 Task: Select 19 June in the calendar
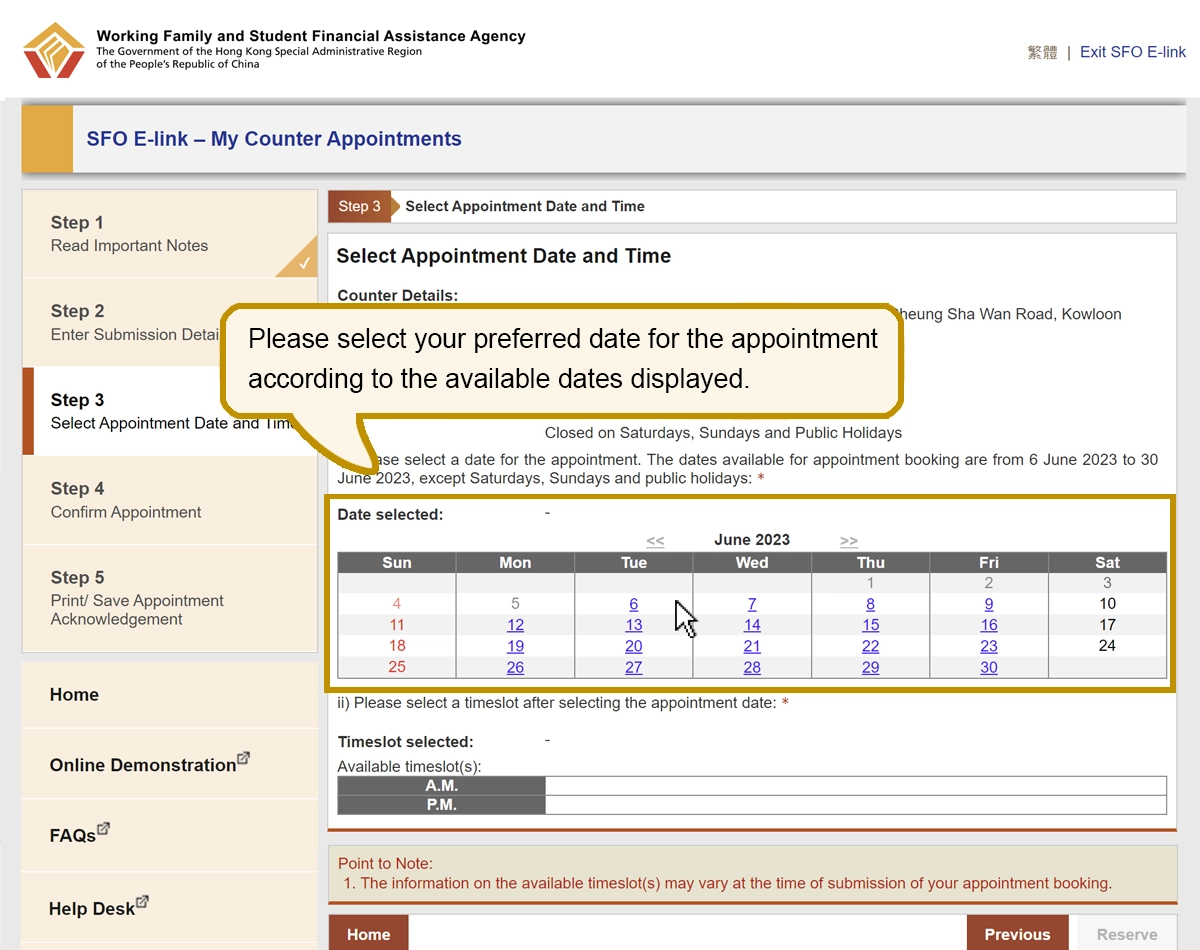[x=515, y=646]
